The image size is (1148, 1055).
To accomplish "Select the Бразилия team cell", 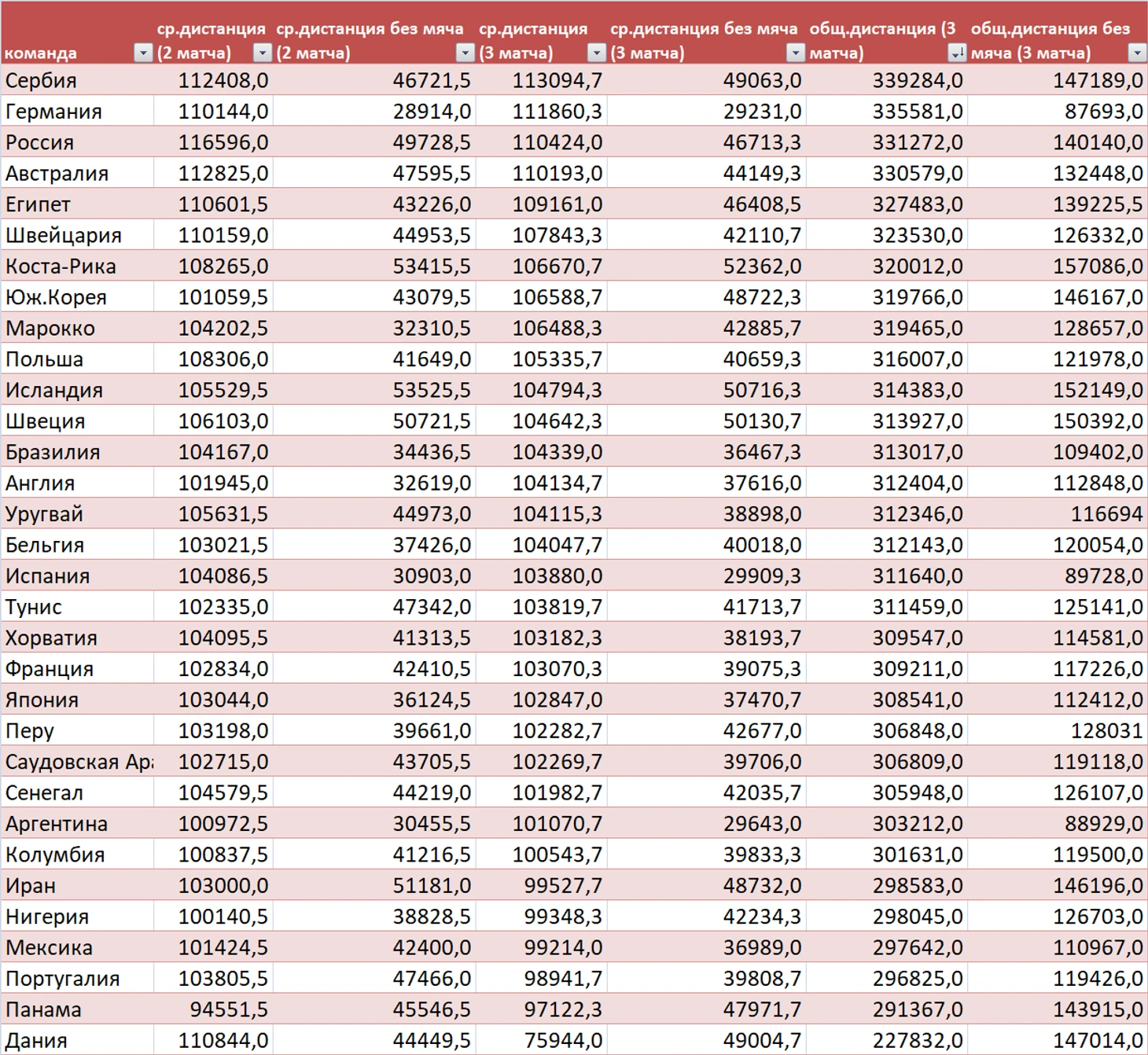I will tap(77, 452).
